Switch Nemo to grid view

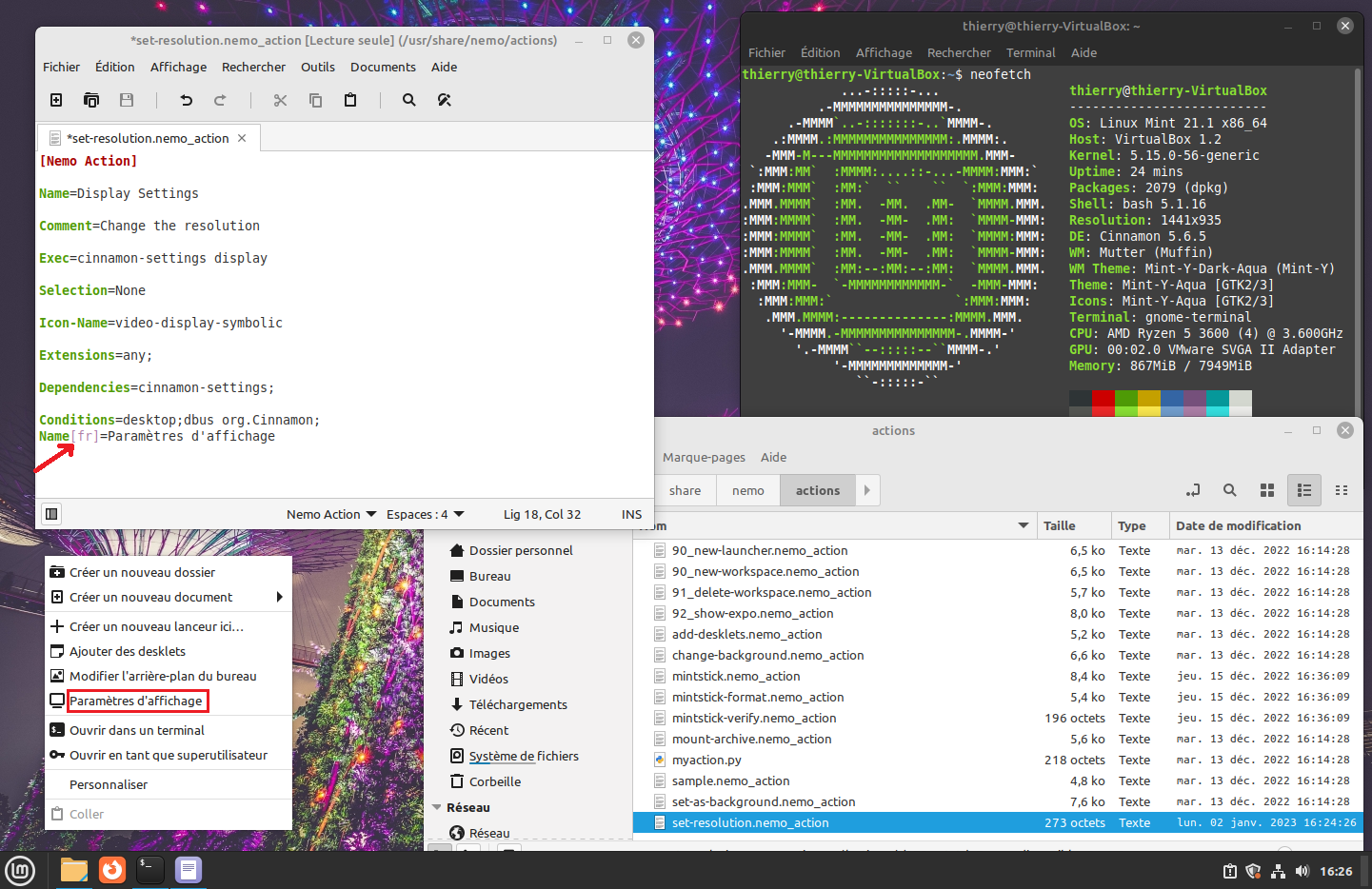[1266, 490]
